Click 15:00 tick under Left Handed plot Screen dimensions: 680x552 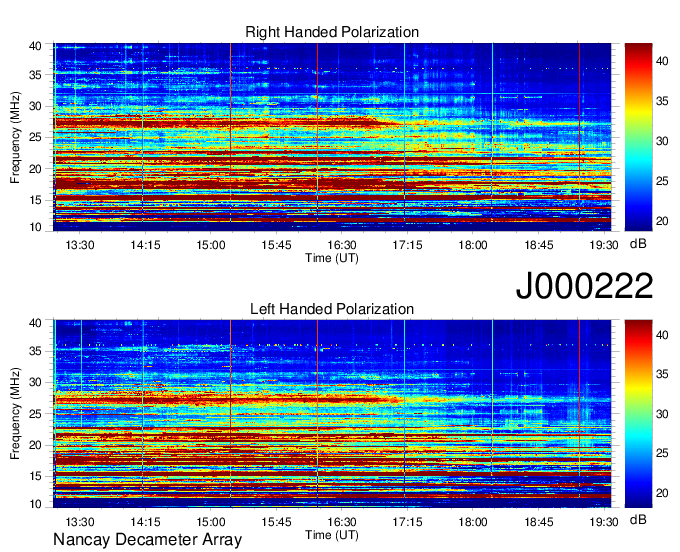pyautogui.click(x=211, y=522)
